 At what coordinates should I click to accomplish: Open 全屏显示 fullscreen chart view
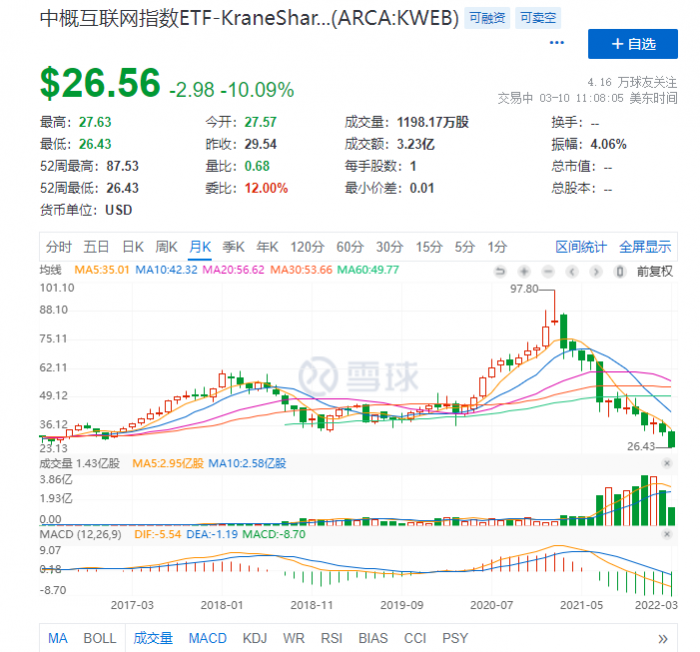pyautogui.click(x=645, y=247)
